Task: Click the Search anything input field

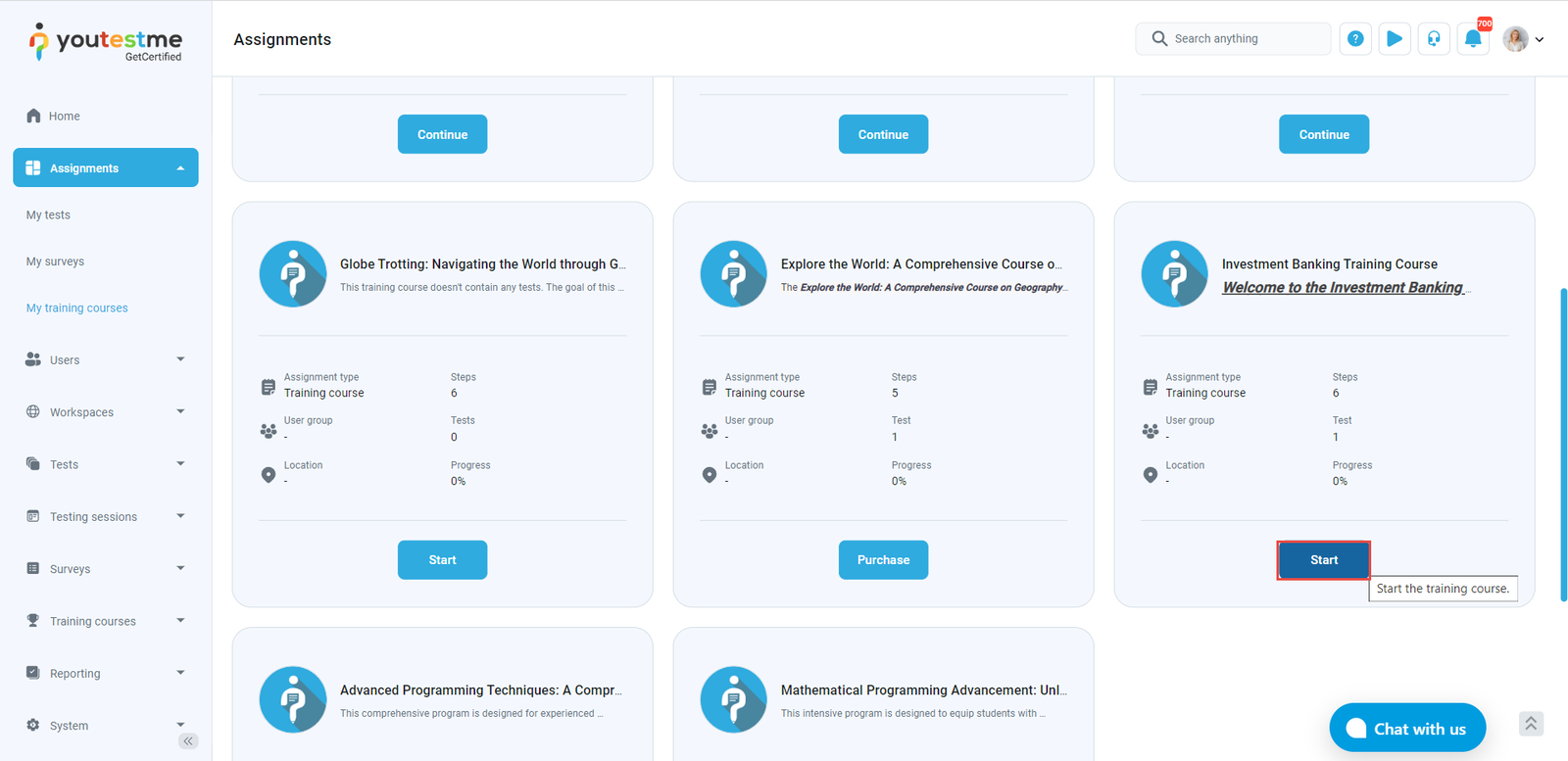Action: click(1233, 38)
